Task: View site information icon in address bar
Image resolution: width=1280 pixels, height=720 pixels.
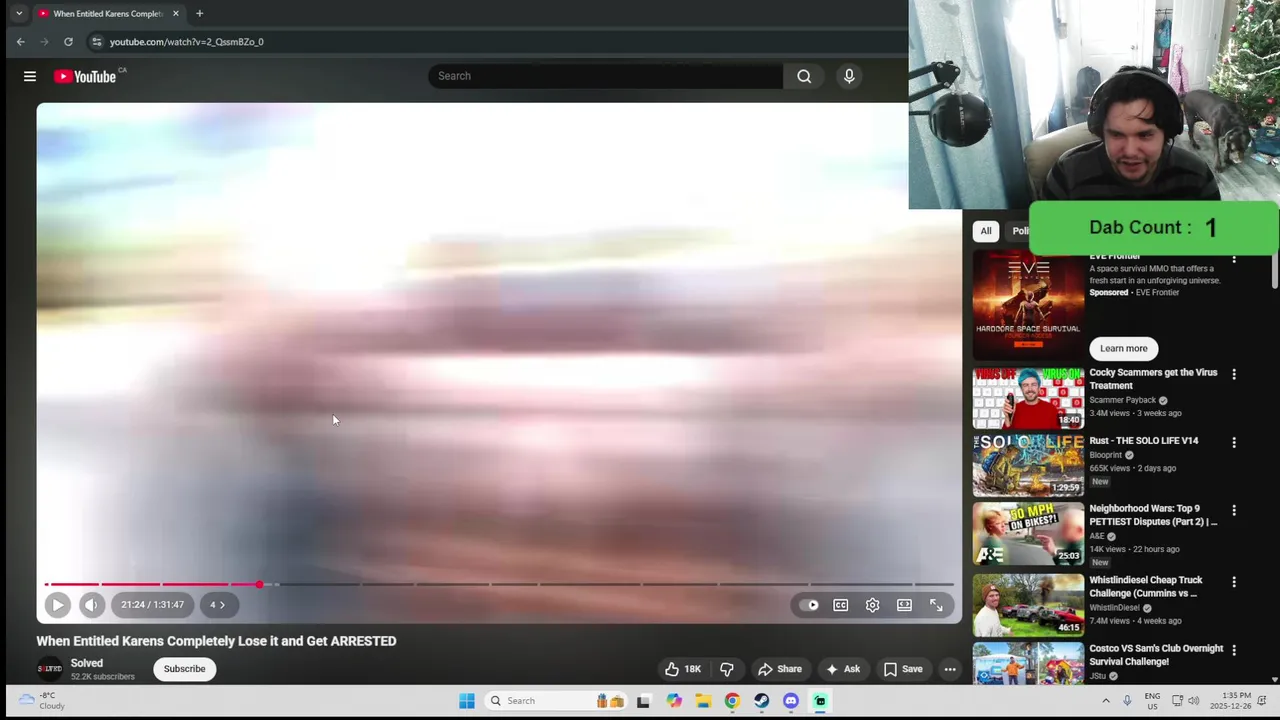Action: (96, 42)
